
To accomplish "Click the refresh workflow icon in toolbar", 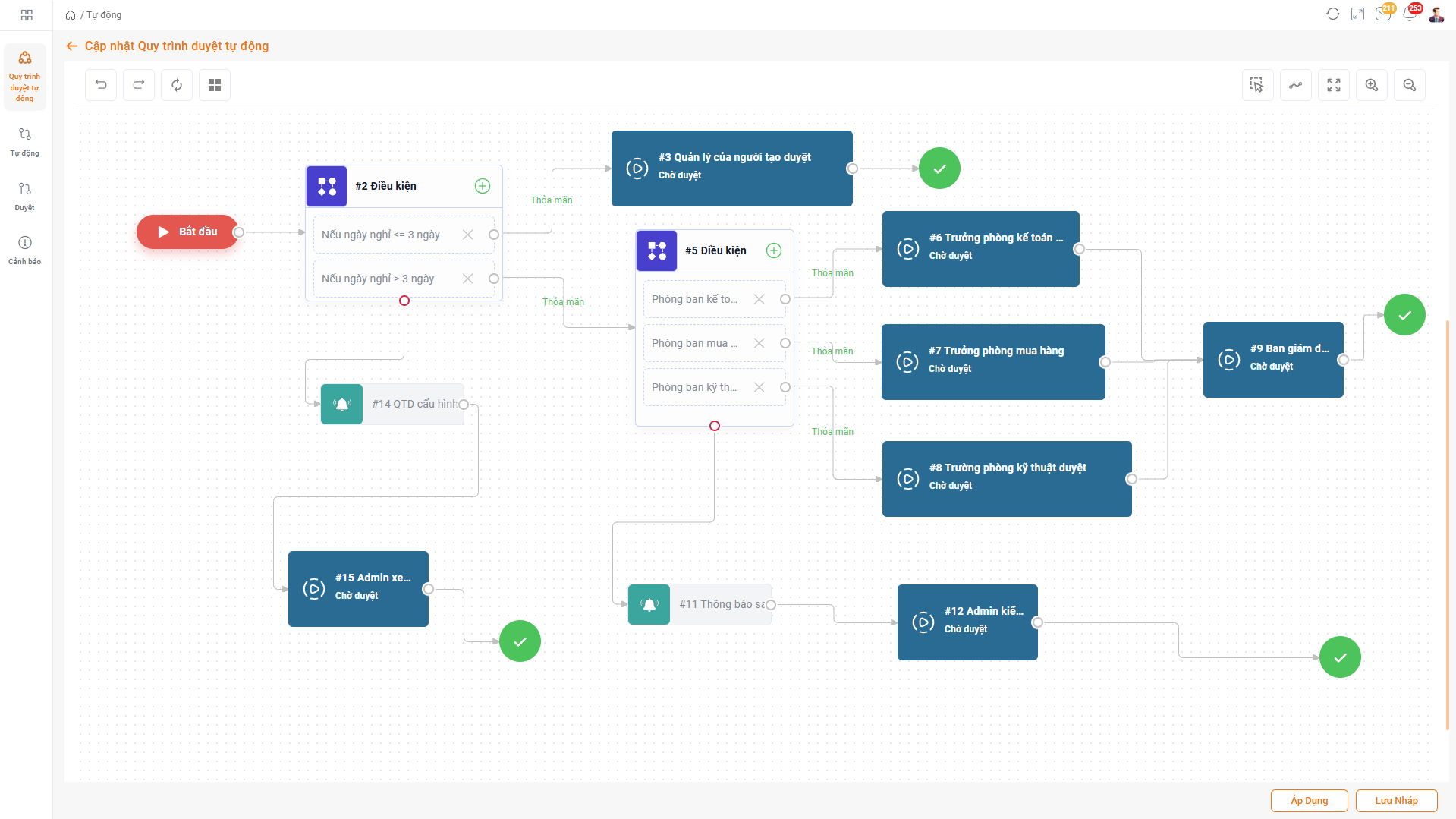I will click(x=177, y=85).
